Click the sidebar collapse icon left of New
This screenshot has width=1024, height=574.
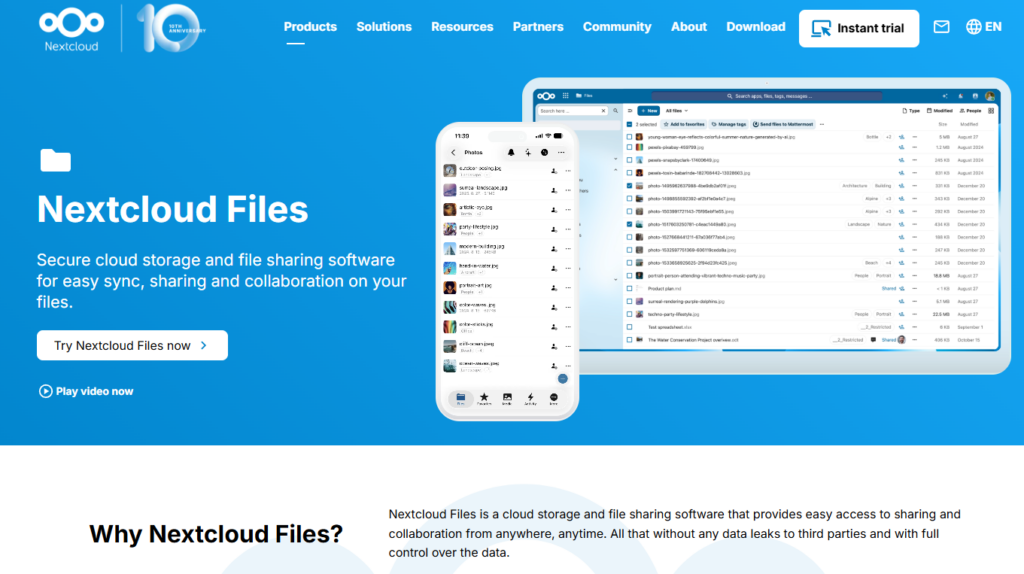tap(630, 111)
